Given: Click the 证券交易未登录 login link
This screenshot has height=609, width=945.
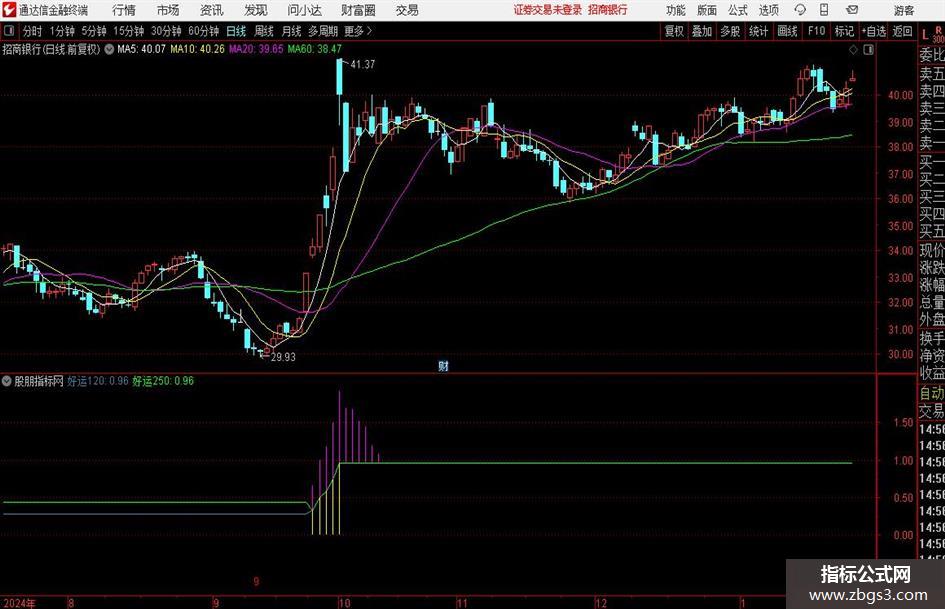Looking at the screenshot, I should [548, 10].
